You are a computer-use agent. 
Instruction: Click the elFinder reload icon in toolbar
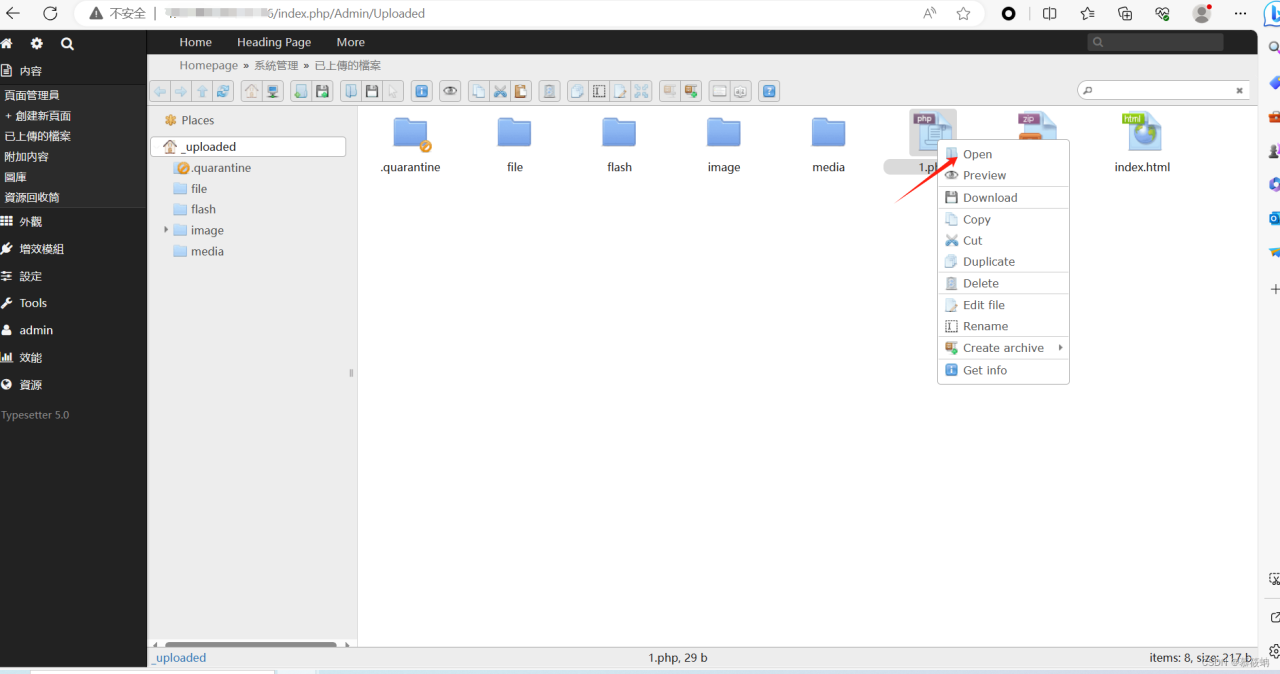pos(224,91)
